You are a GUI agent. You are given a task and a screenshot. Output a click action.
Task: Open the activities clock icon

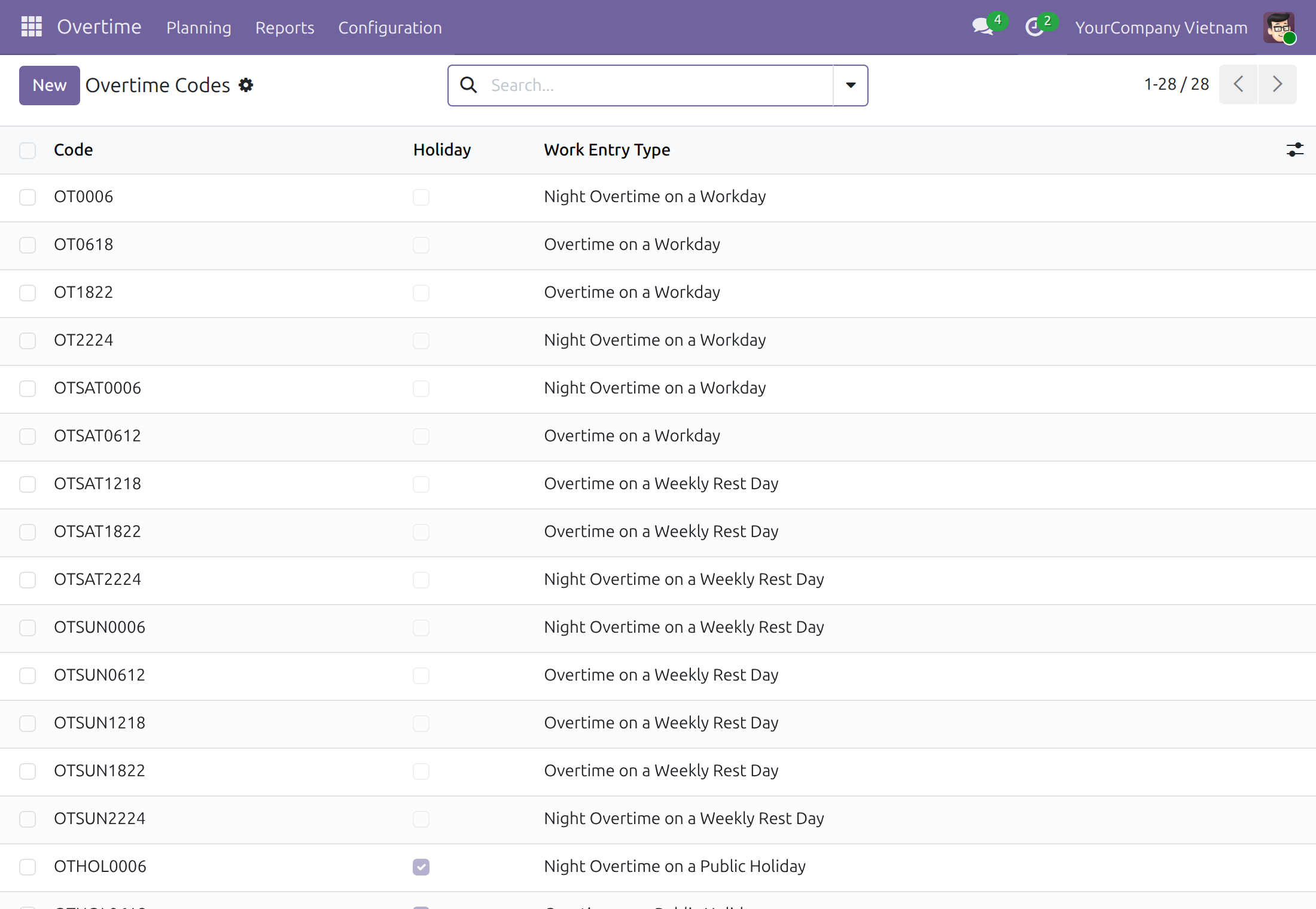coord(1034,27)
